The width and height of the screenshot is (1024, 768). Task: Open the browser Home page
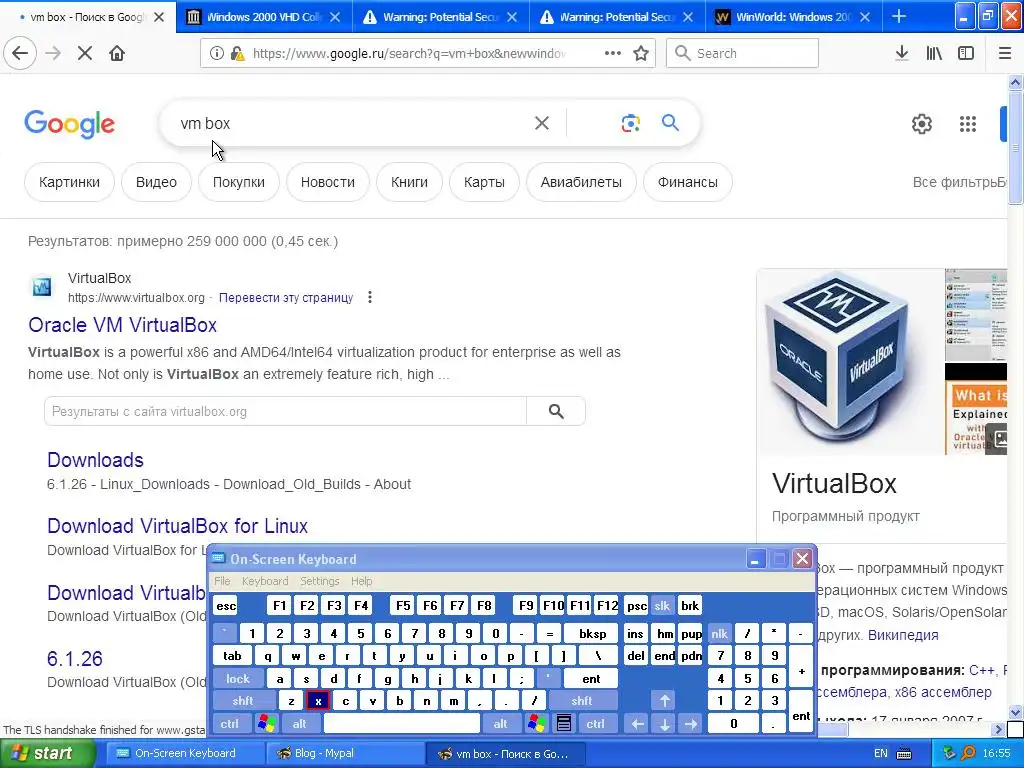coord(117,54)
